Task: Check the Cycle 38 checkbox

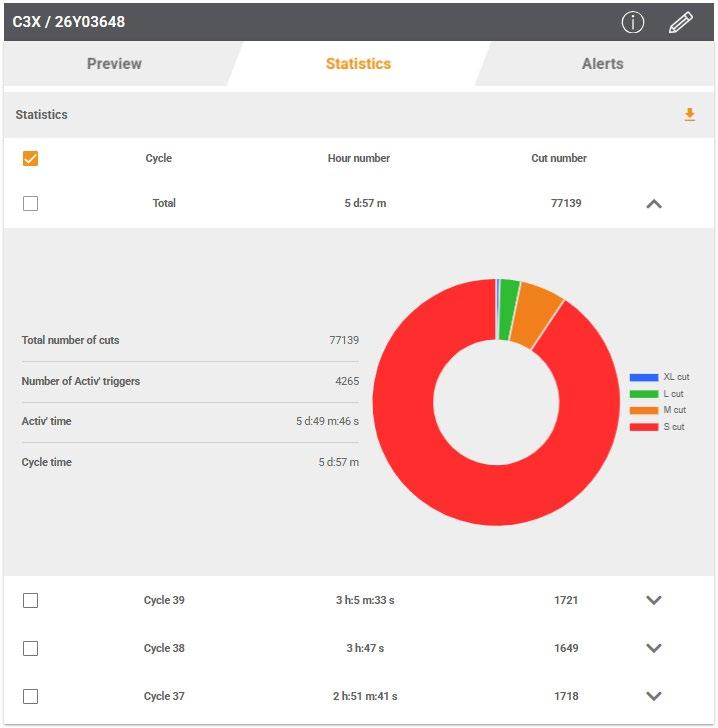Action: 31,648
